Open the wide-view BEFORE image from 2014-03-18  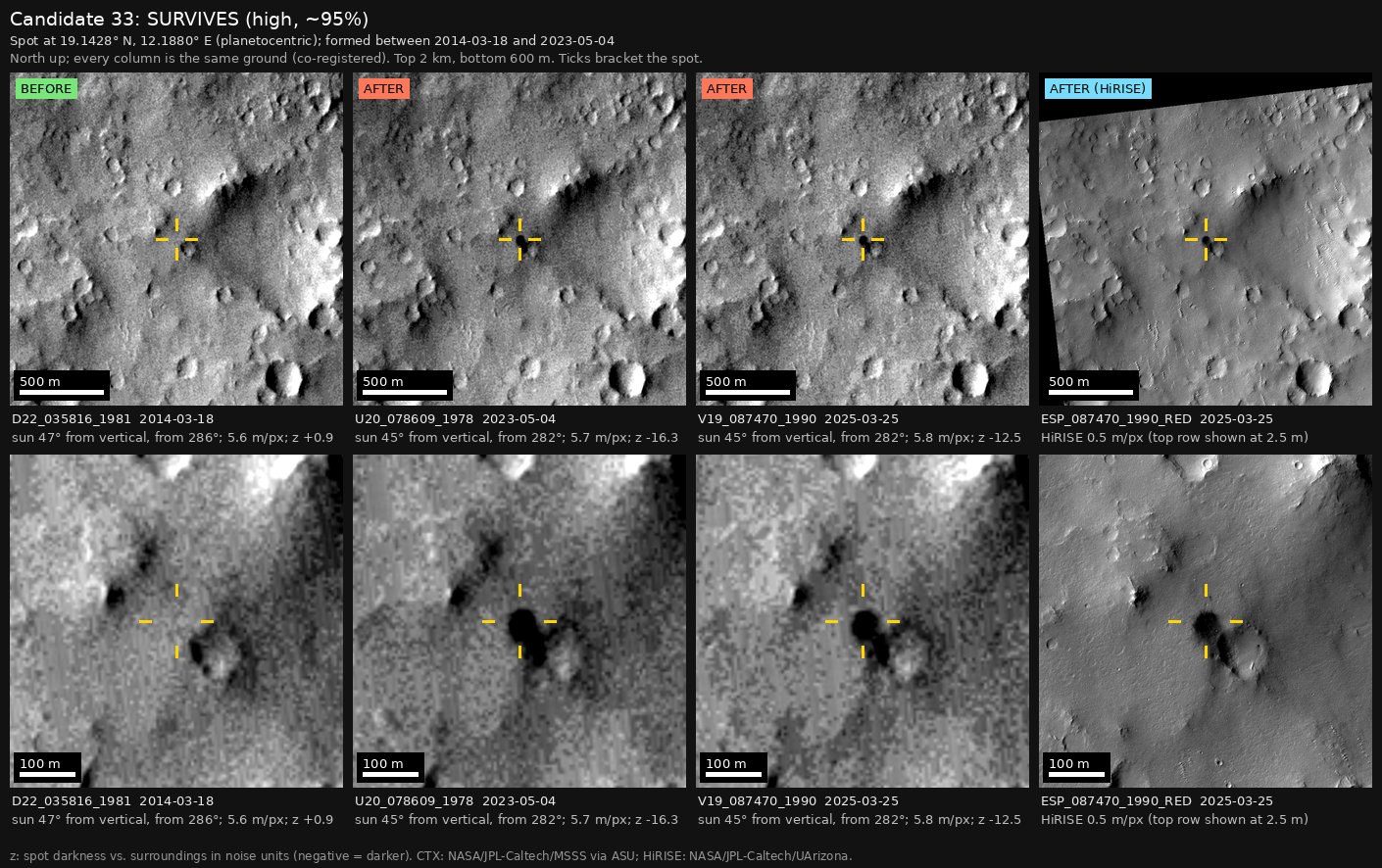(x=176, y=239)
